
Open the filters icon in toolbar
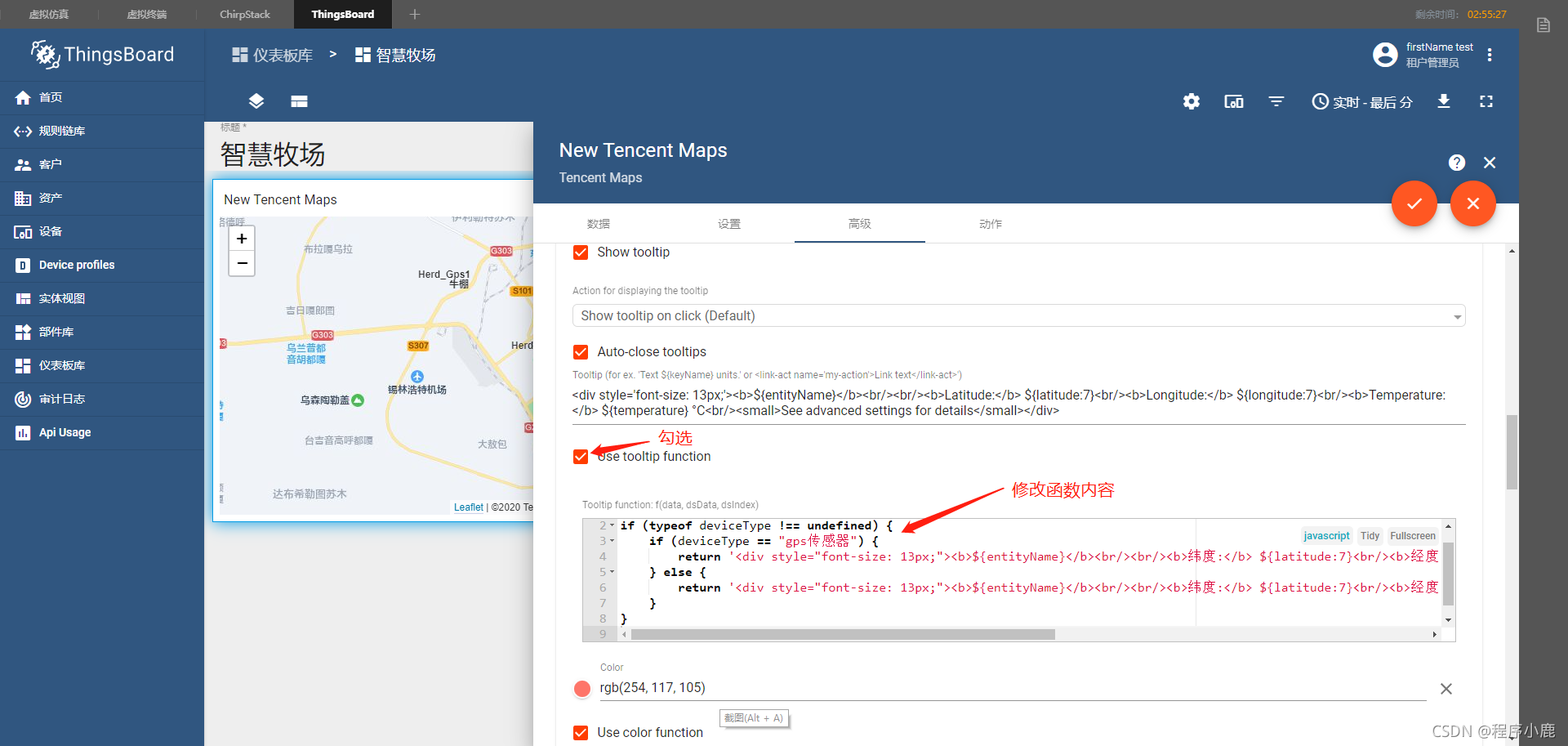pos(1276,101)
